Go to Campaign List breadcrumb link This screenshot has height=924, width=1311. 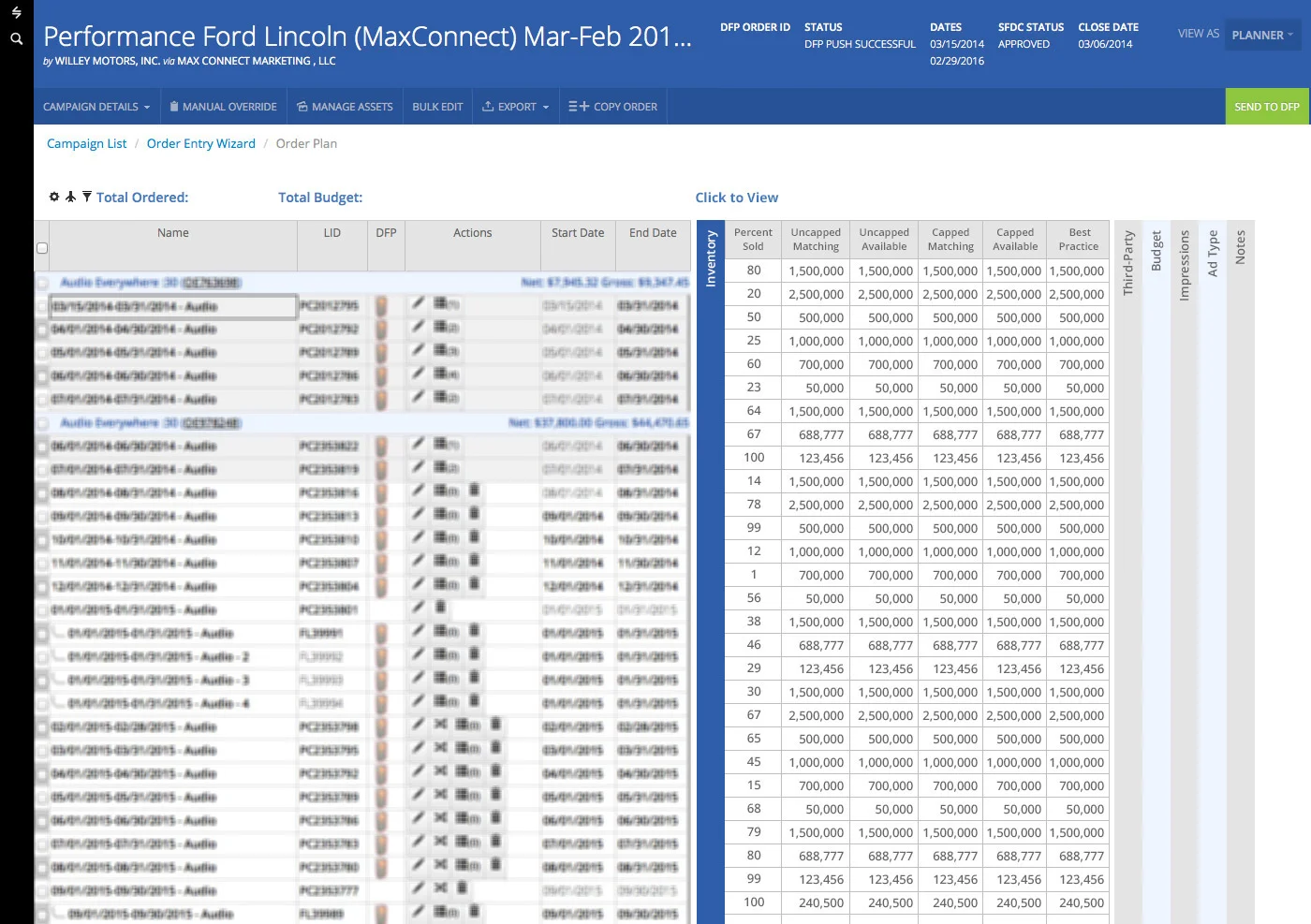pyautogui.click(x=87, y=143)
